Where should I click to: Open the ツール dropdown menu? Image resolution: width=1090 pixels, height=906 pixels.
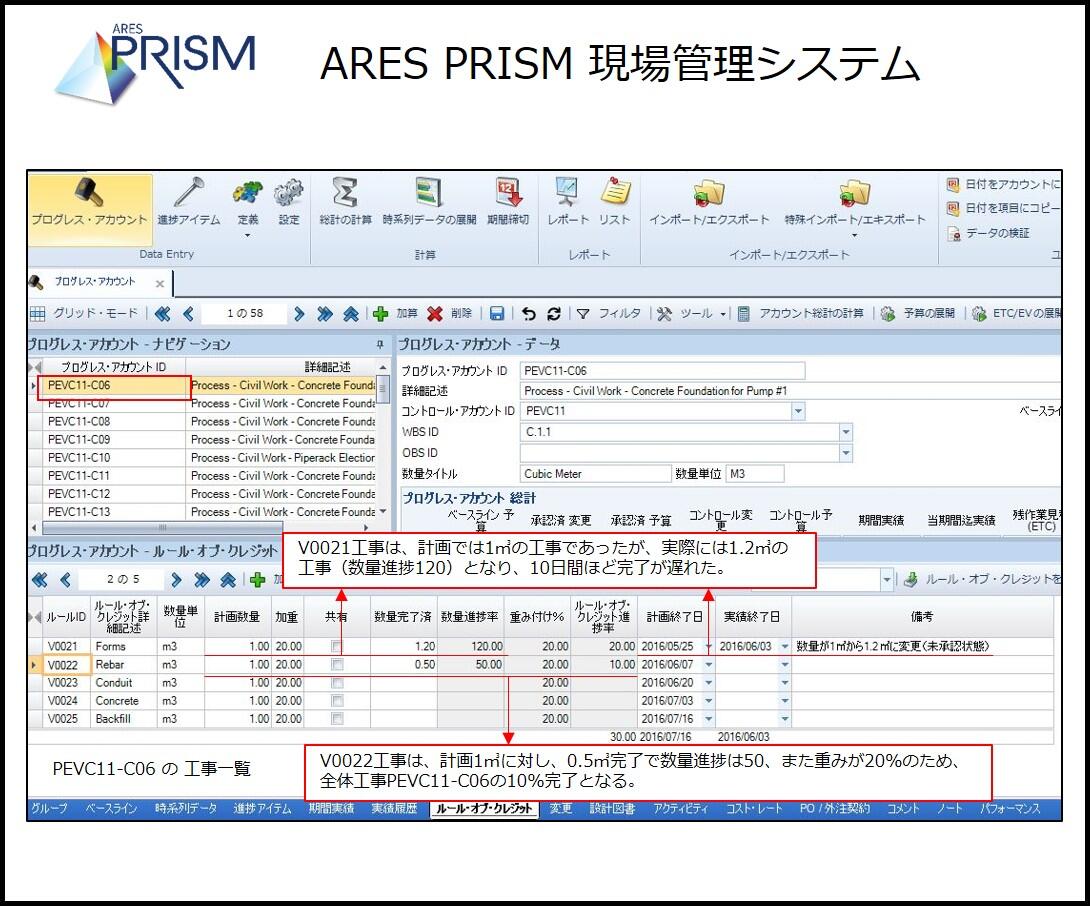[x=692, y=314]
